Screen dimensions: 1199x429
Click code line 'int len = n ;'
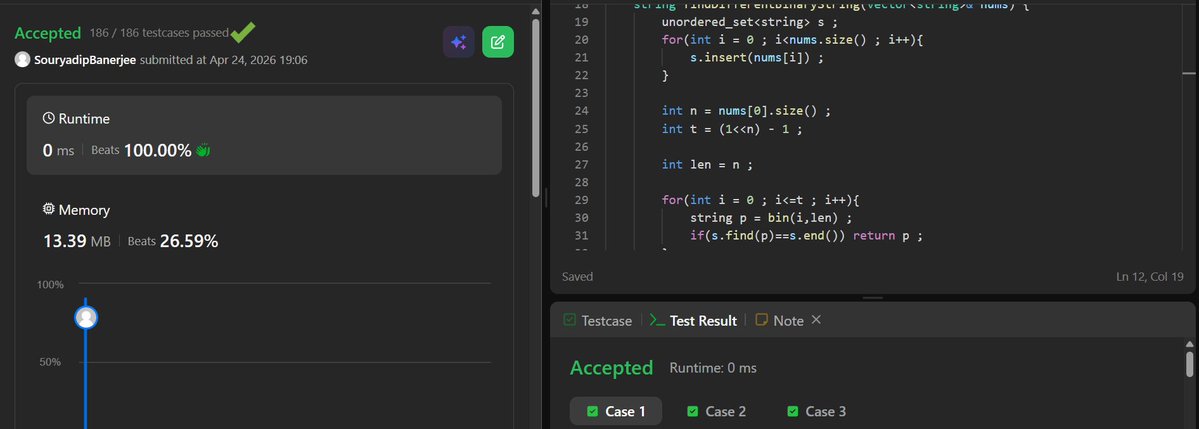pyautogui.click(x=708, y=164)
